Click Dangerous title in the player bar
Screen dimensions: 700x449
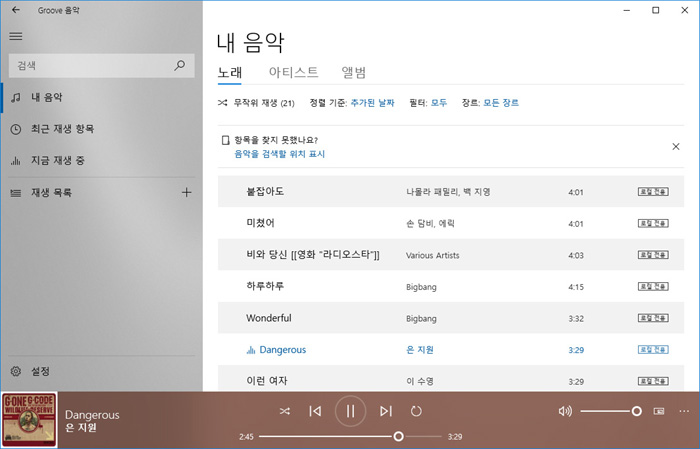point(92,415)
